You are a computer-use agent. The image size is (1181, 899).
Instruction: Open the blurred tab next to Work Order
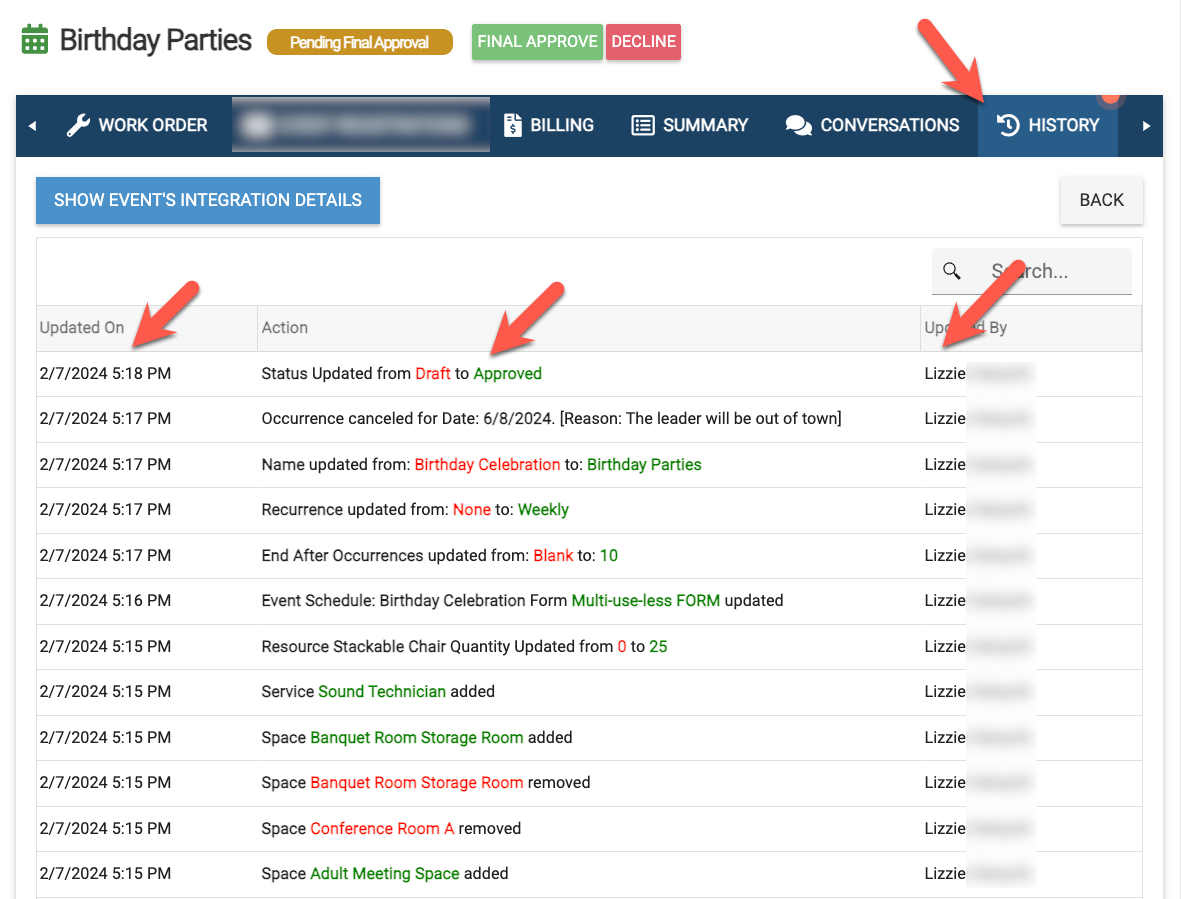point(360,125)
